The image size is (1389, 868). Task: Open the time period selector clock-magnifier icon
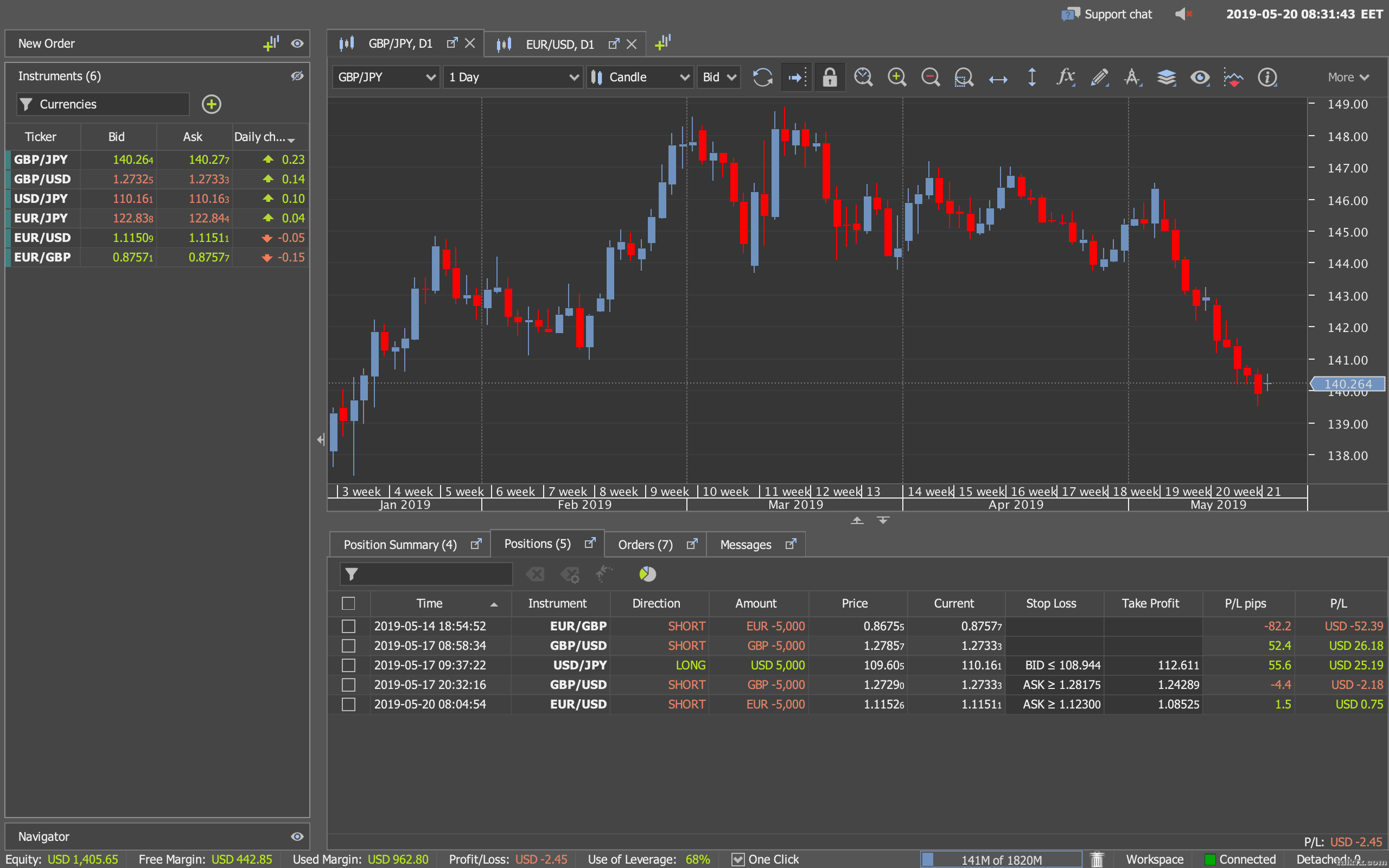[863, 77]
